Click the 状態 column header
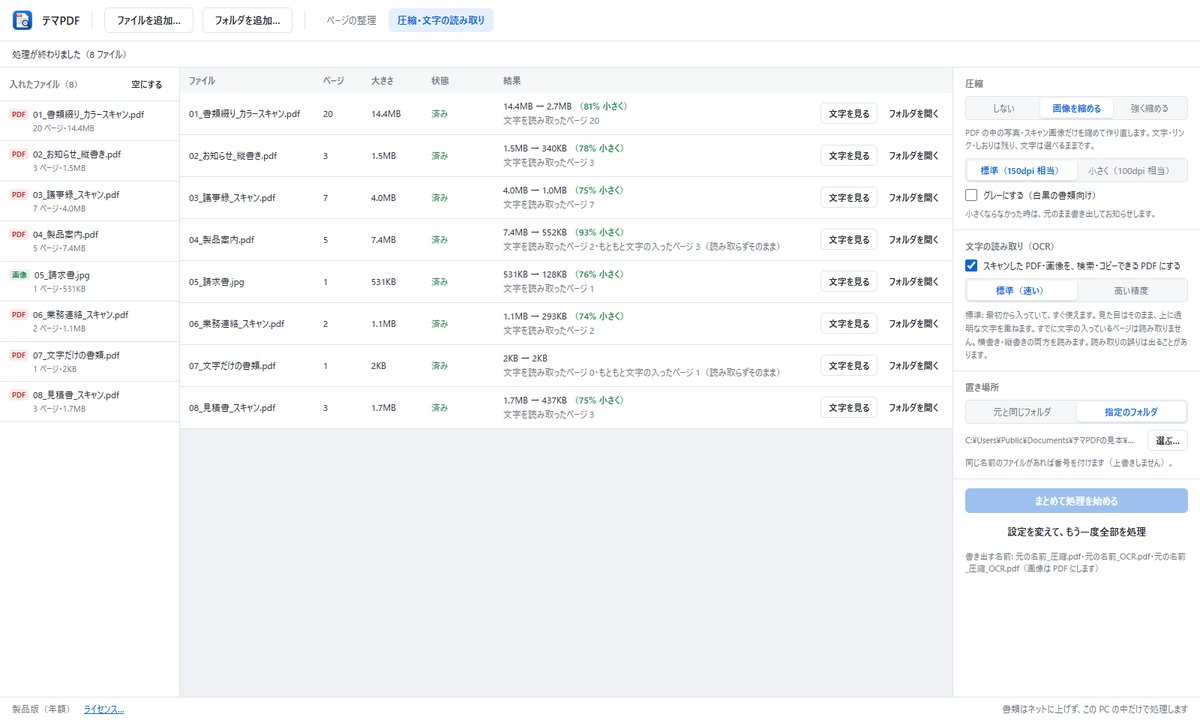 (x=440, y=80)
